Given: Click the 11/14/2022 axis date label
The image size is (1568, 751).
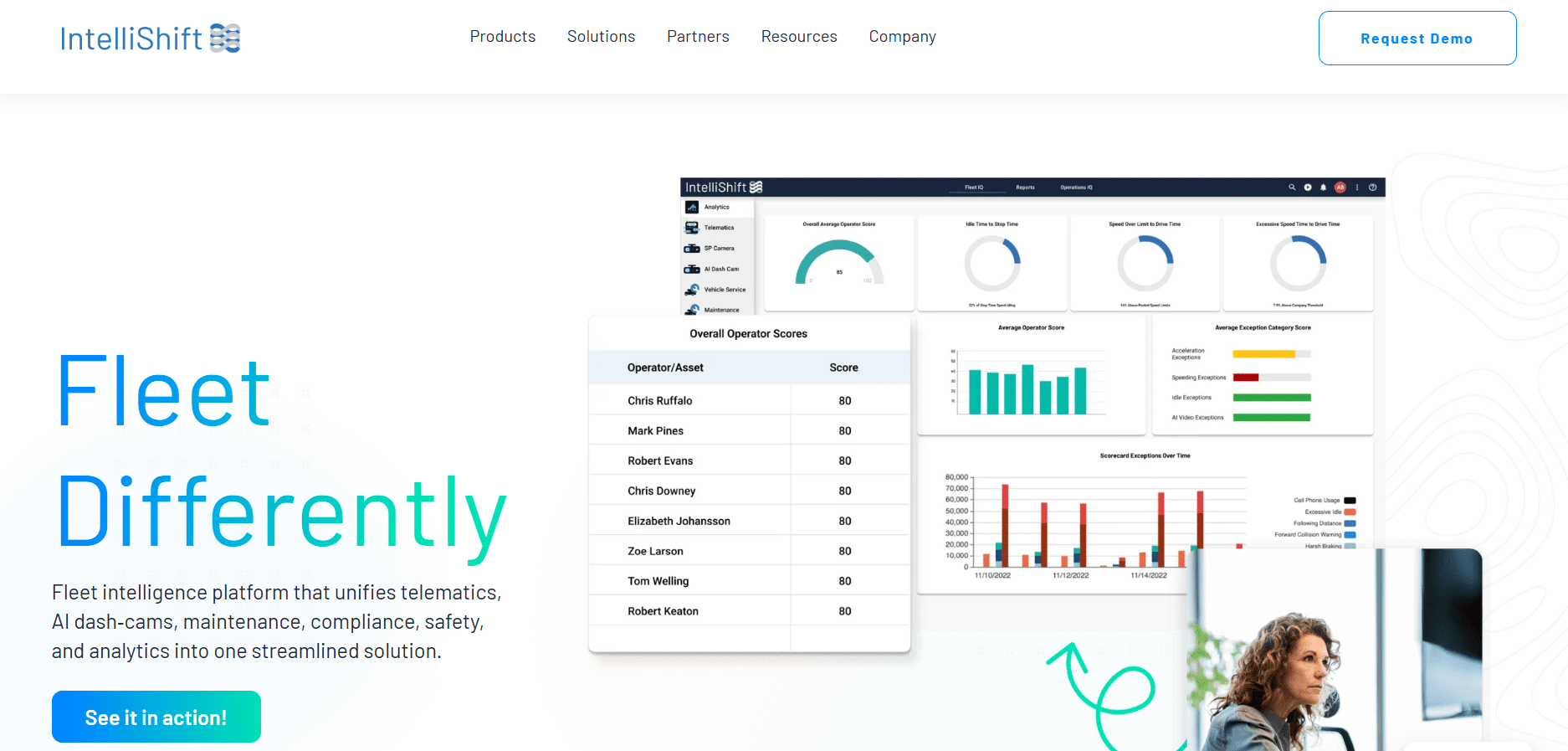Looking at the screenshot, I should pyautogui.click(x=1149, y=575).
